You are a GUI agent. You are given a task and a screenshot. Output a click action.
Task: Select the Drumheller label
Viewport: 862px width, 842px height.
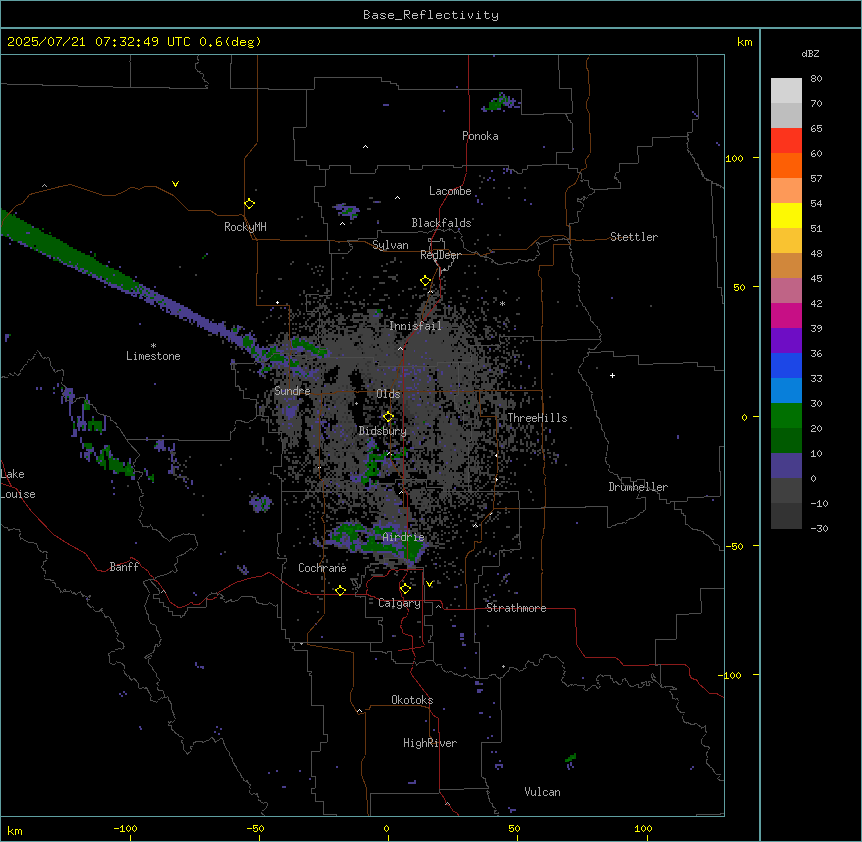(638, 487)
